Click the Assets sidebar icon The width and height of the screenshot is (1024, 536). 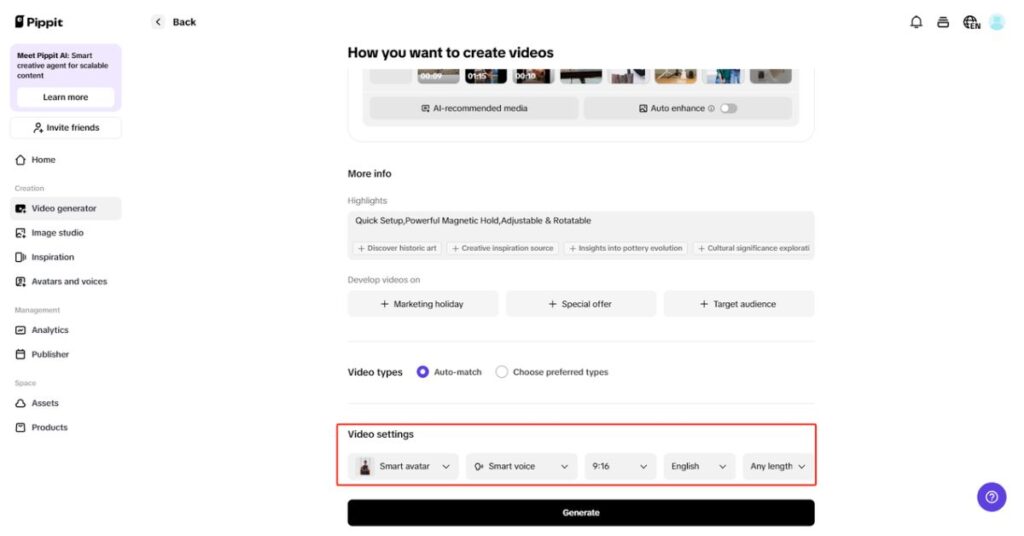[21, 403]
